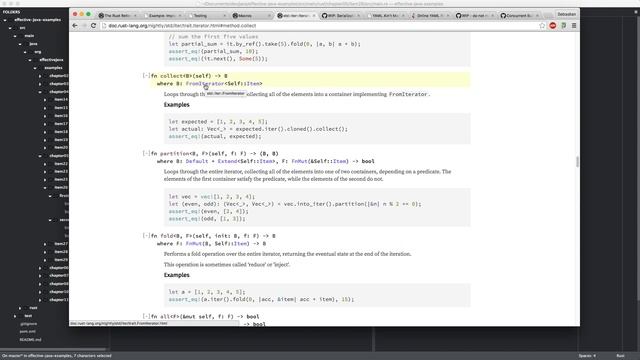Switch to the Macros tab
This screenshot has height=360, width=640.
pos(252,16)
